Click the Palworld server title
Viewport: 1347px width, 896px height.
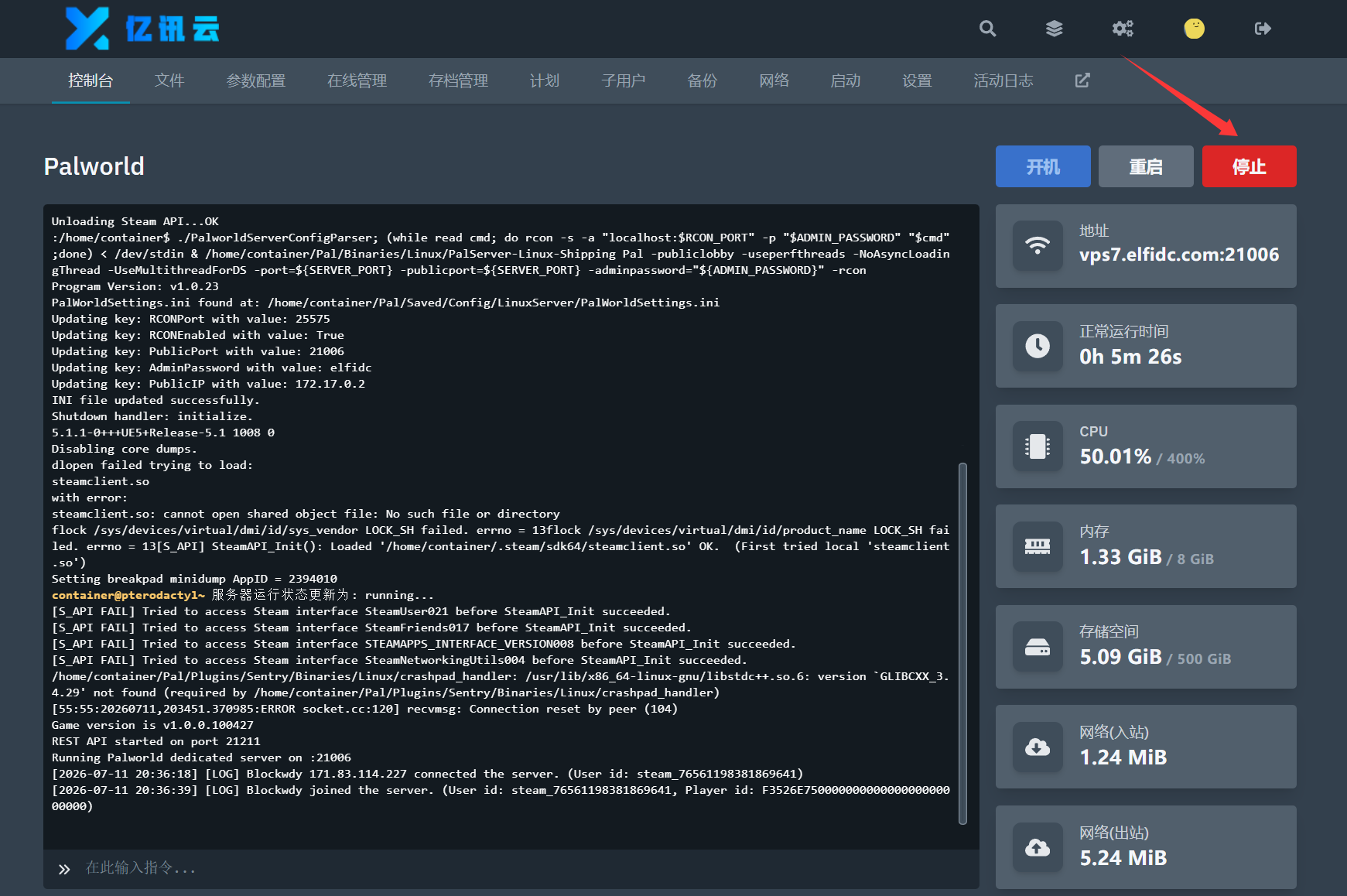click(x=94, y=166)
